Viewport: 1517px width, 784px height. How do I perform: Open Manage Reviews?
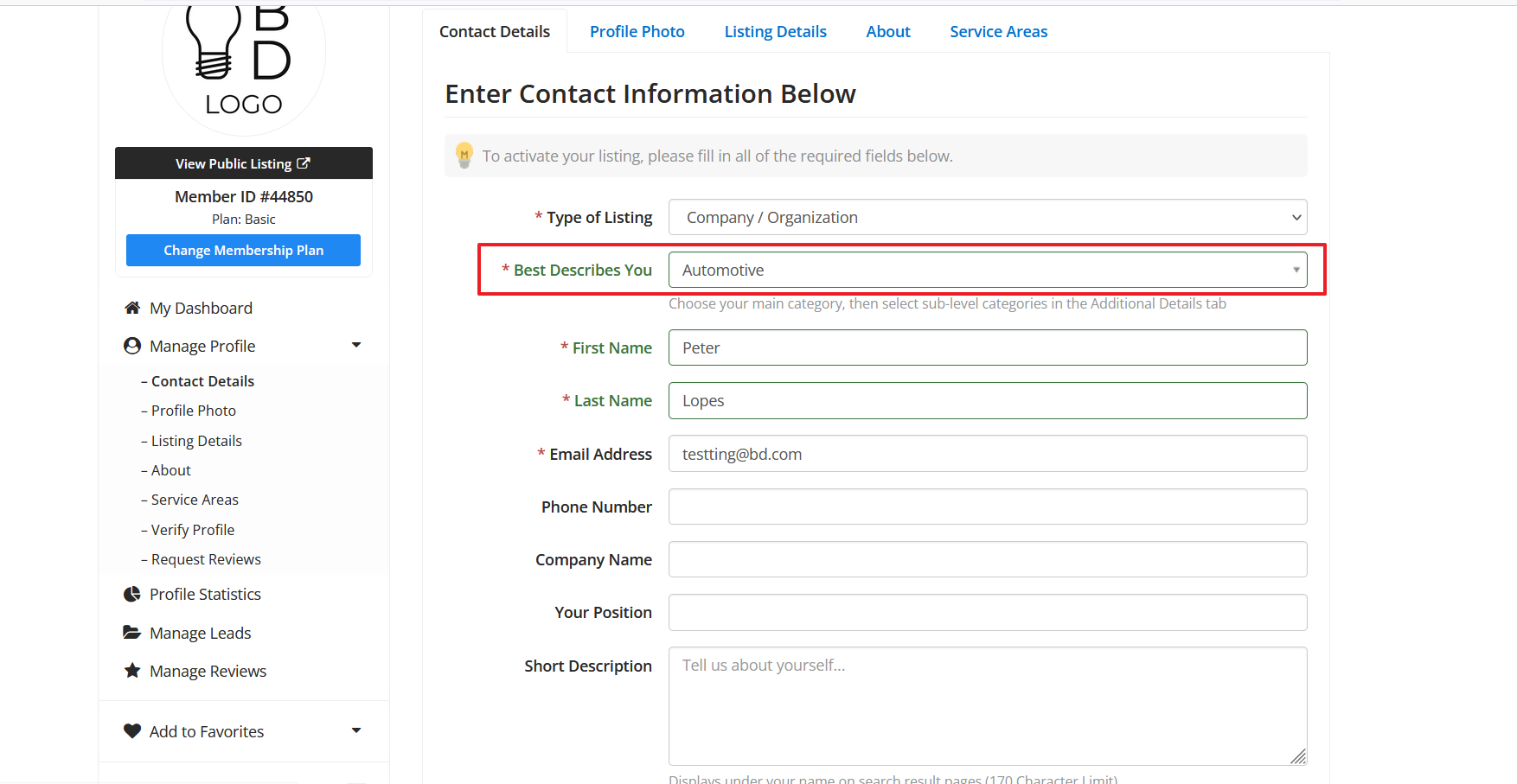(x=208, y=672)
